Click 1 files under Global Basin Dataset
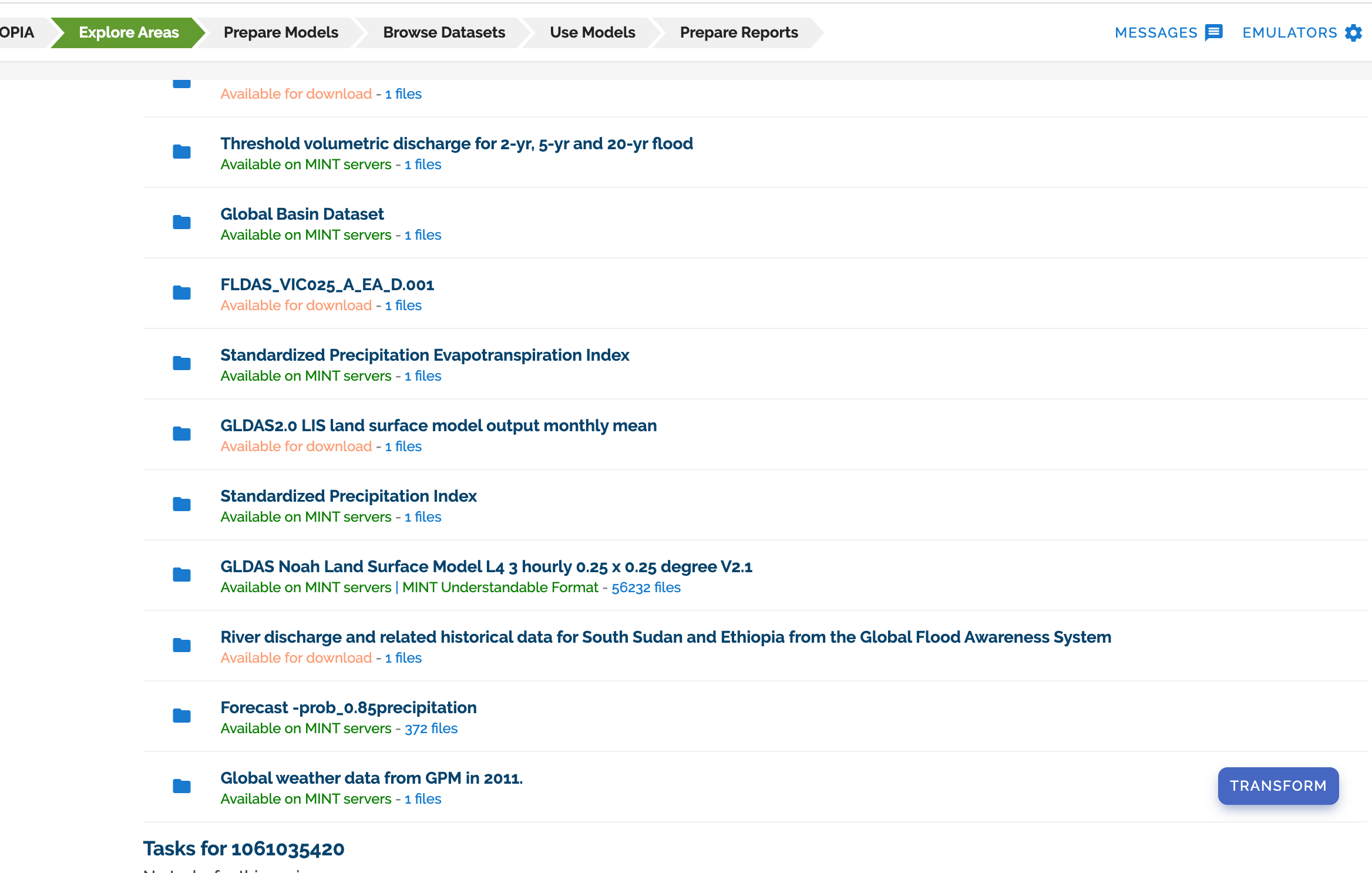Viewport: 1372px width, 873px height. point(423,235)
